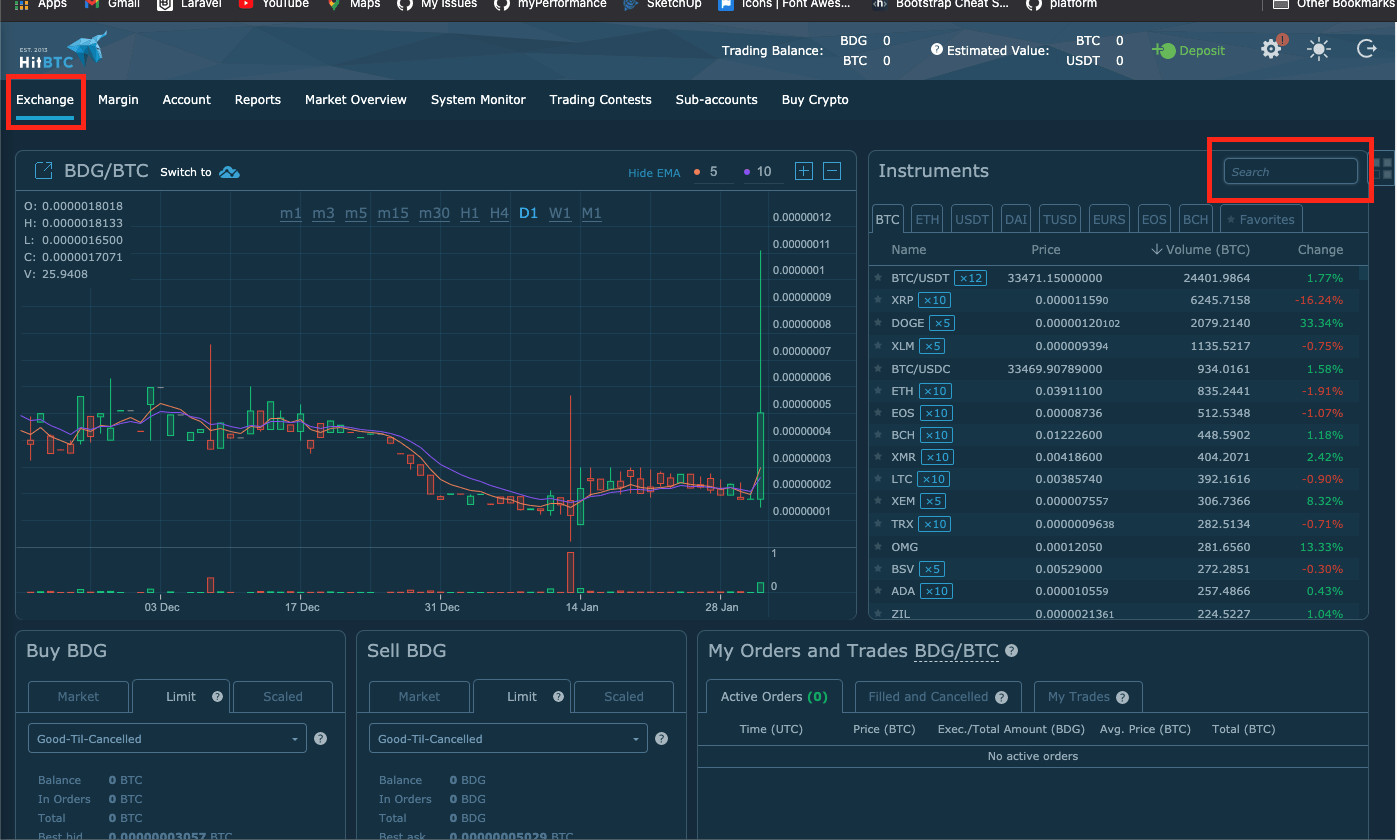Click the logout icon
The width and height of the screenshot is (1397, 840).
click(x=1367, y=48)
